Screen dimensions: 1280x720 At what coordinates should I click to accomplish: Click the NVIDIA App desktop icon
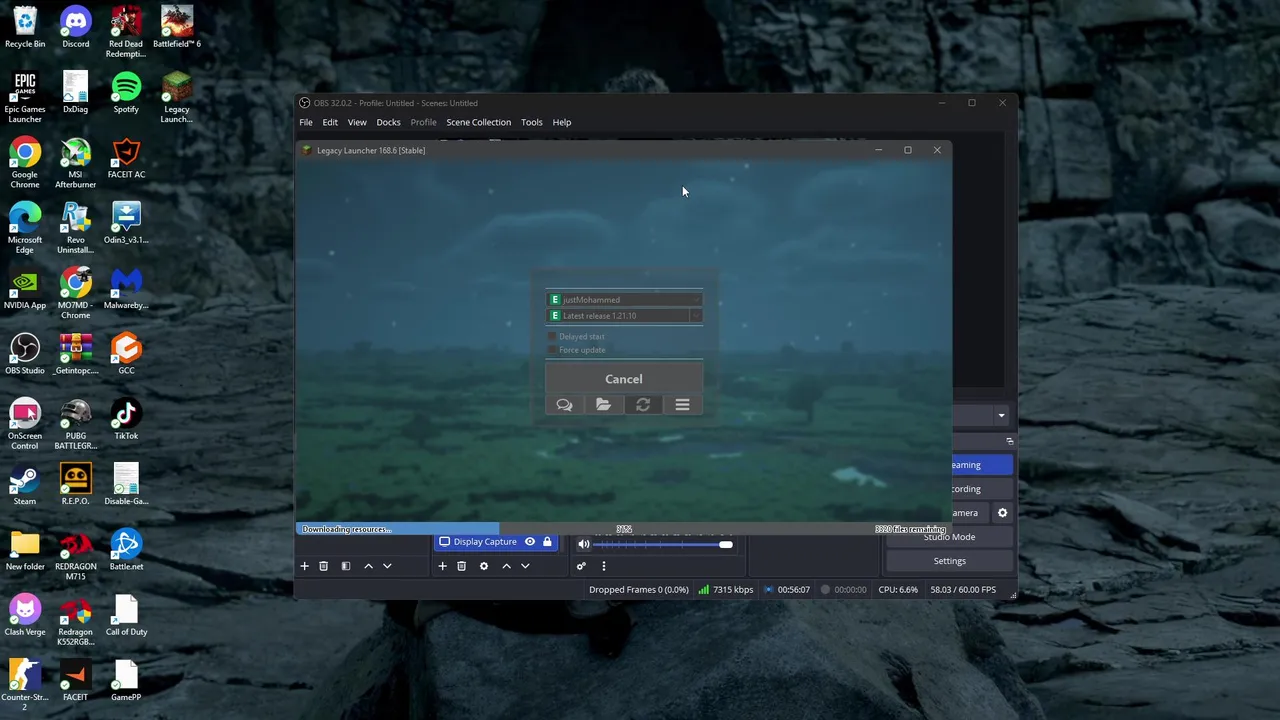[x=25, y=289]
